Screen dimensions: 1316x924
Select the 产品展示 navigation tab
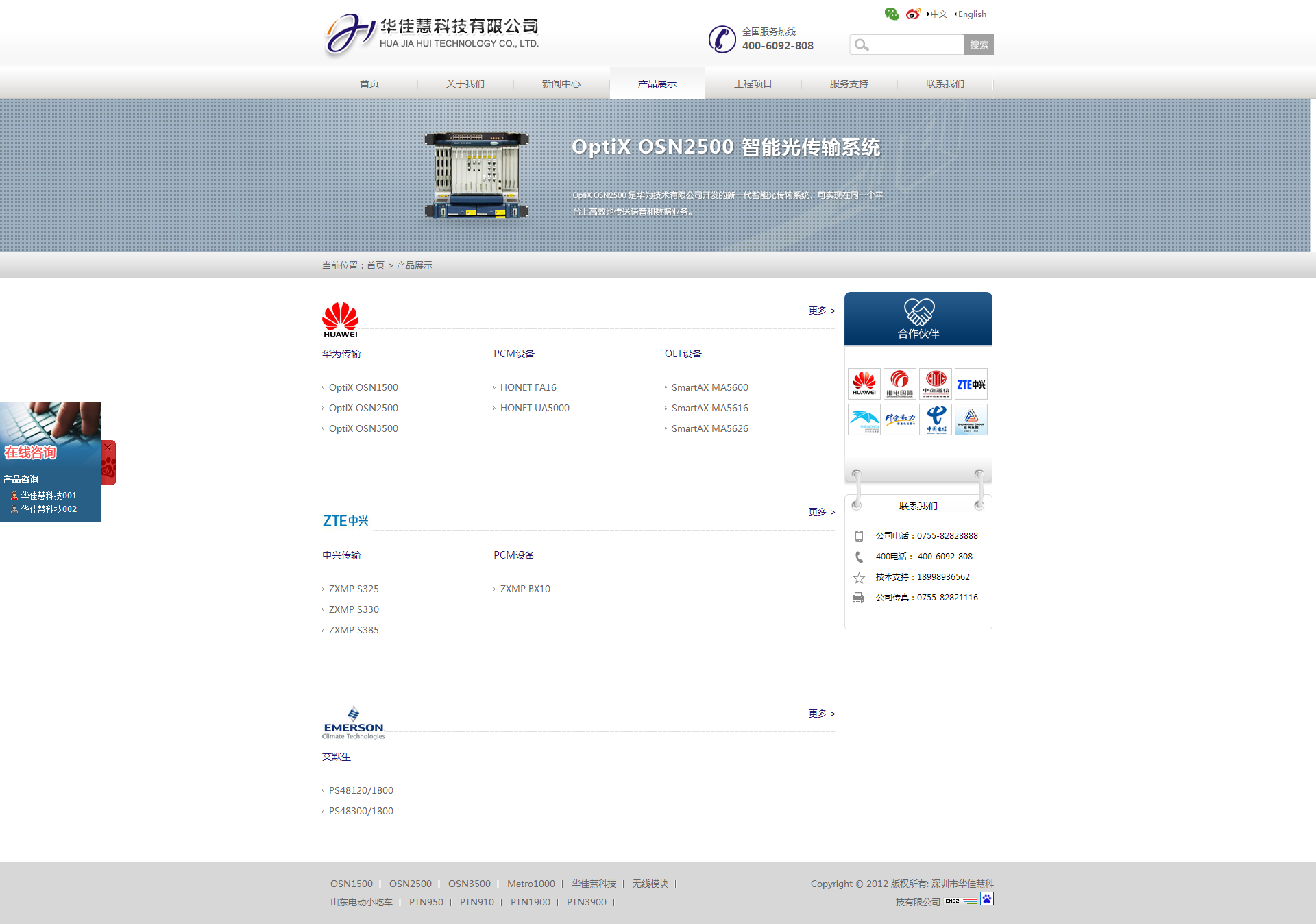[x=657, y=84]
